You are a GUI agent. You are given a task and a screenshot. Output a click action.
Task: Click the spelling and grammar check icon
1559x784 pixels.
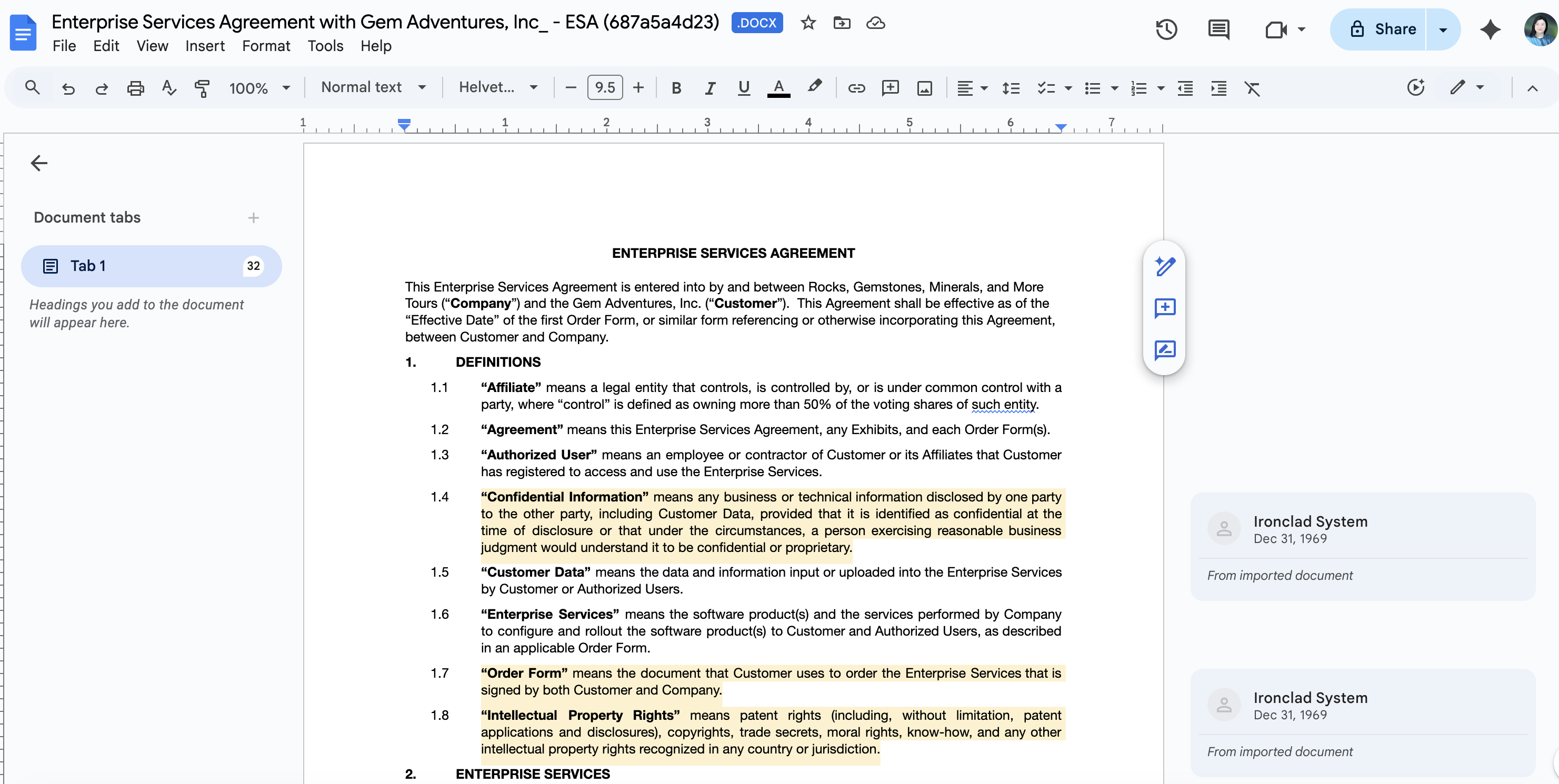coord(169,88)
